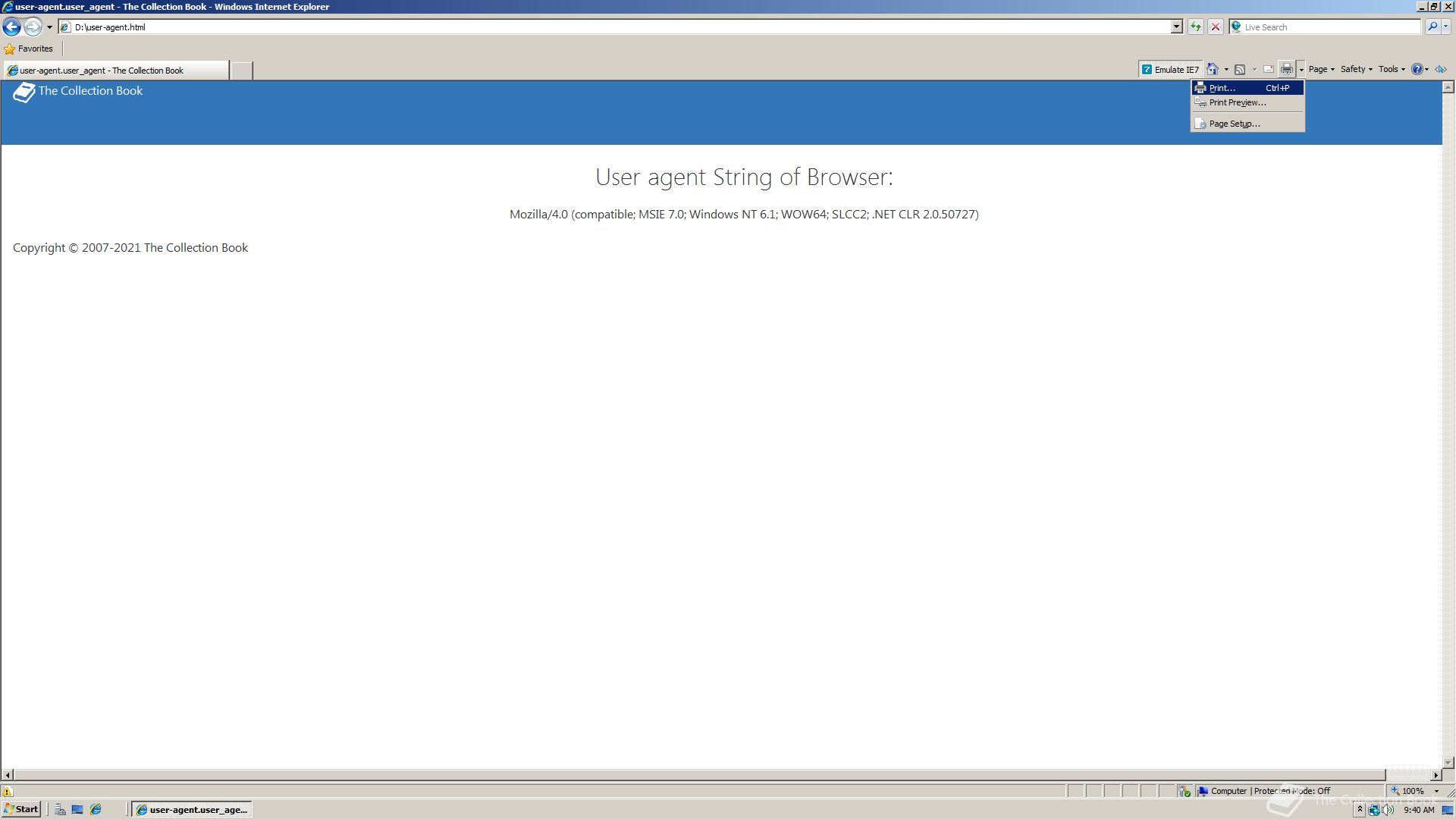Click the network tray icon
Screen dimensions: 1456x819
[1374, 810]
